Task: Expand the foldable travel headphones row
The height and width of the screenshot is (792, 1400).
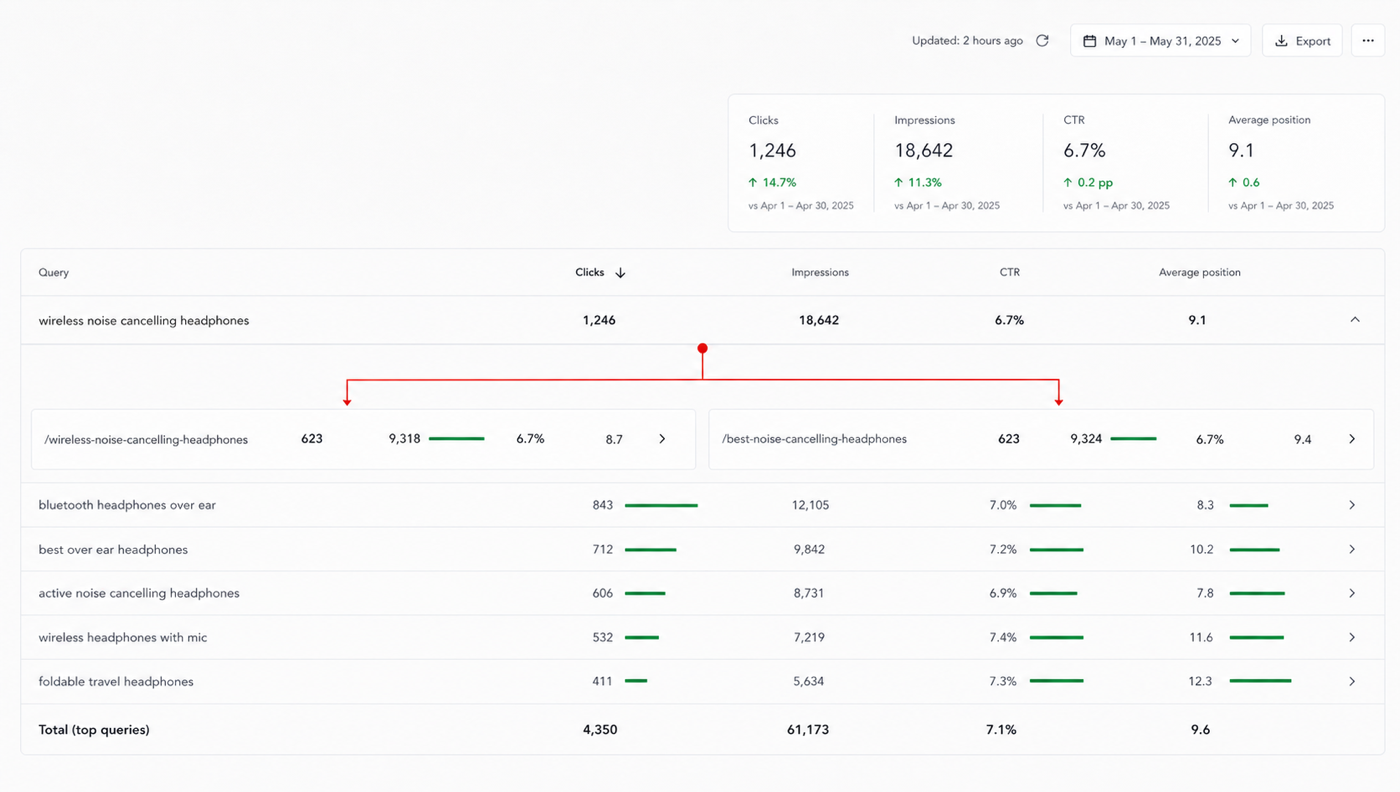Action: pyautogui.click(x=1352, y=681)
